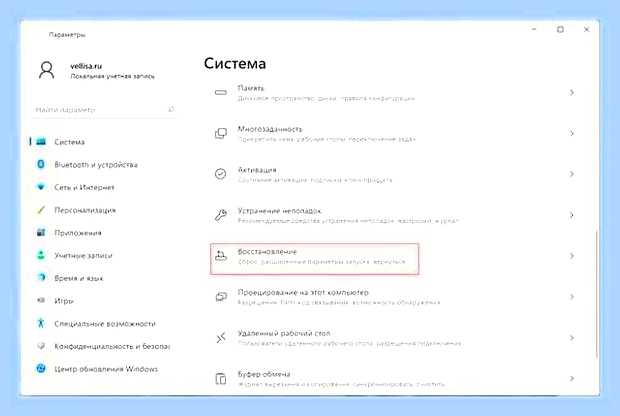Click the Конфиденциальность shield icon
The height and width of the screenshot is (416, 620).
click(41, 346)
